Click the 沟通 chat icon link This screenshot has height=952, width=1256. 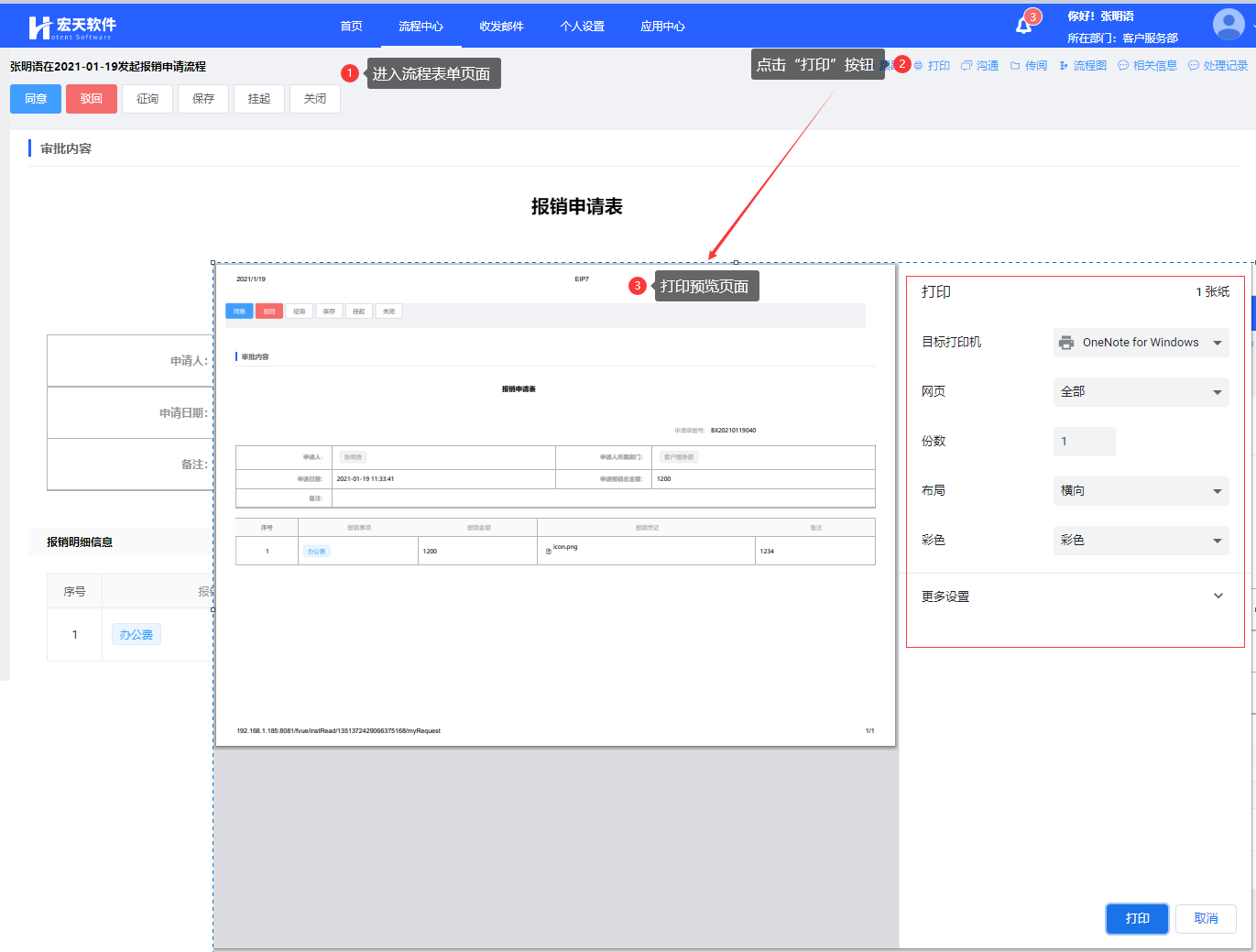click(979, 66)
